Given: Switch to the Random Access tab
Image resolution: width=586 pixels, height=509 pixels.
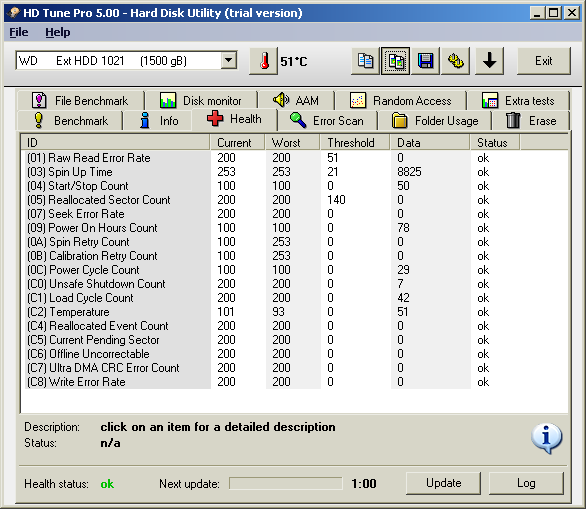Looking at the screenshot, I should point(401,101).
